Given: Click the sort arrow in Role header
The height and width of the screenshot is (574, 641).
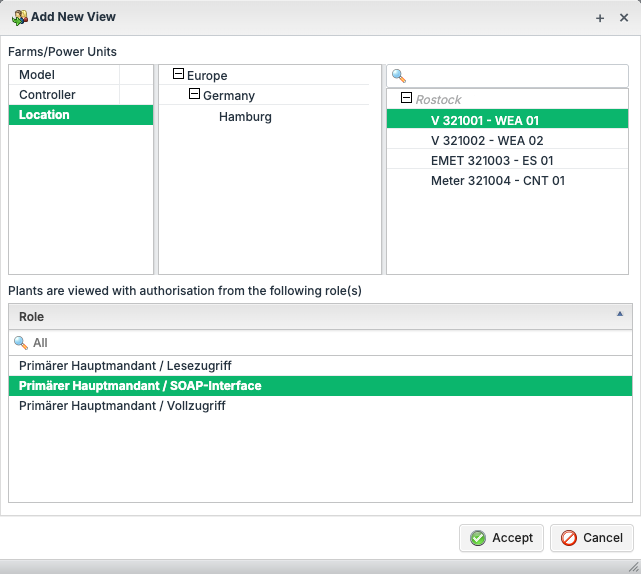Looking at the screenshot, I should pos(619,314).
